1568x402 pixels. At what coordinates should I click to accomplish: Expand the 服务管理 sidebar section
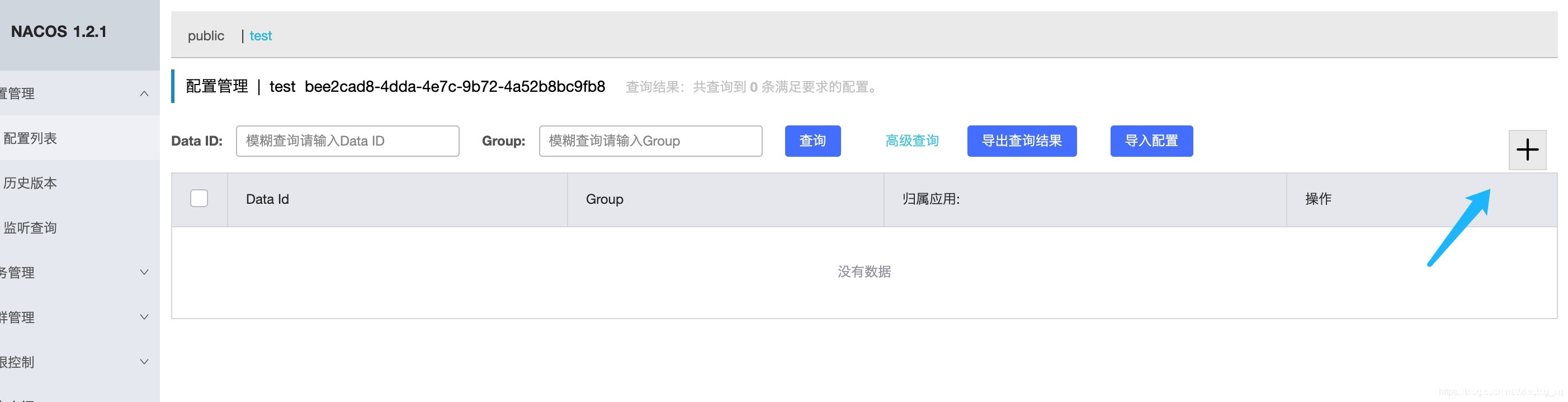[x=144, y=272]
